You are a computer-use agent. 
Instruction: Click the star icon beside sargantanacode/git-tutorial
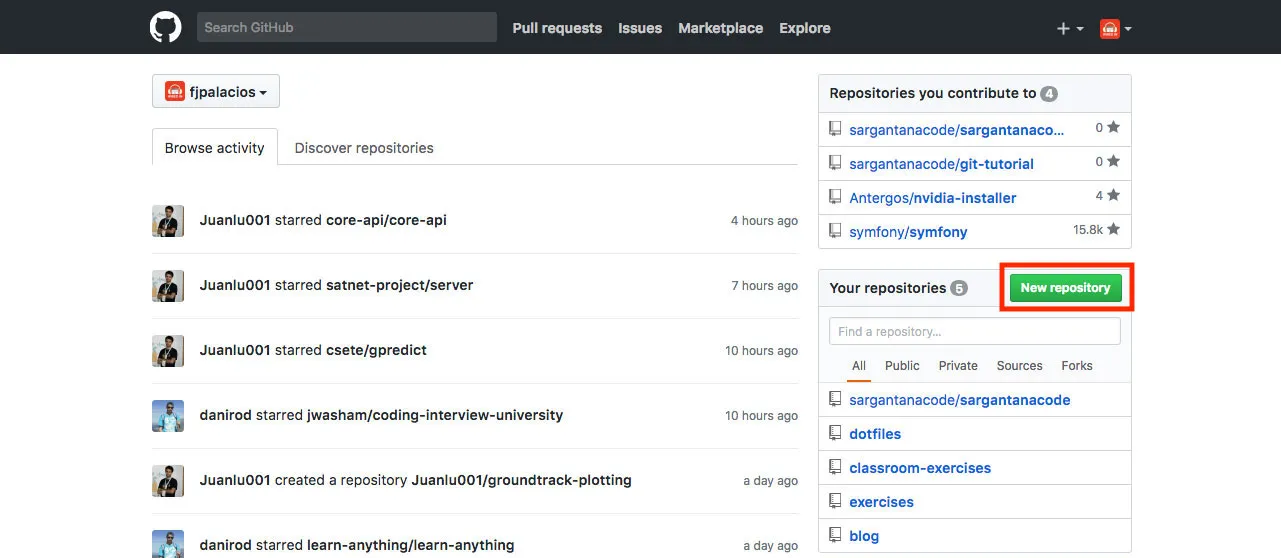point(1113,161)
